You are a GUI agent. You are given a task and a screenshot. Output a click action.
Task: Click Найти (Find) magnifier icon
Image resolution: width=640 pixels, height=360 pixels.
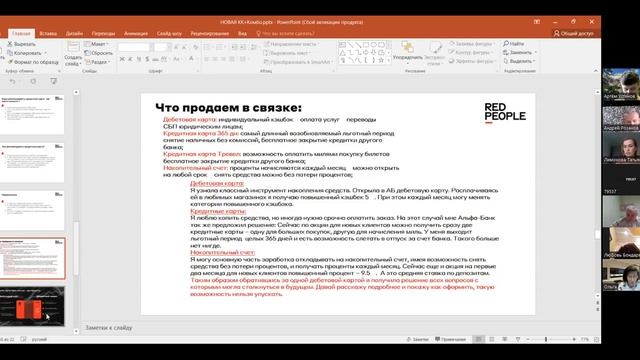pyautogui.click(x=506, y=43)
